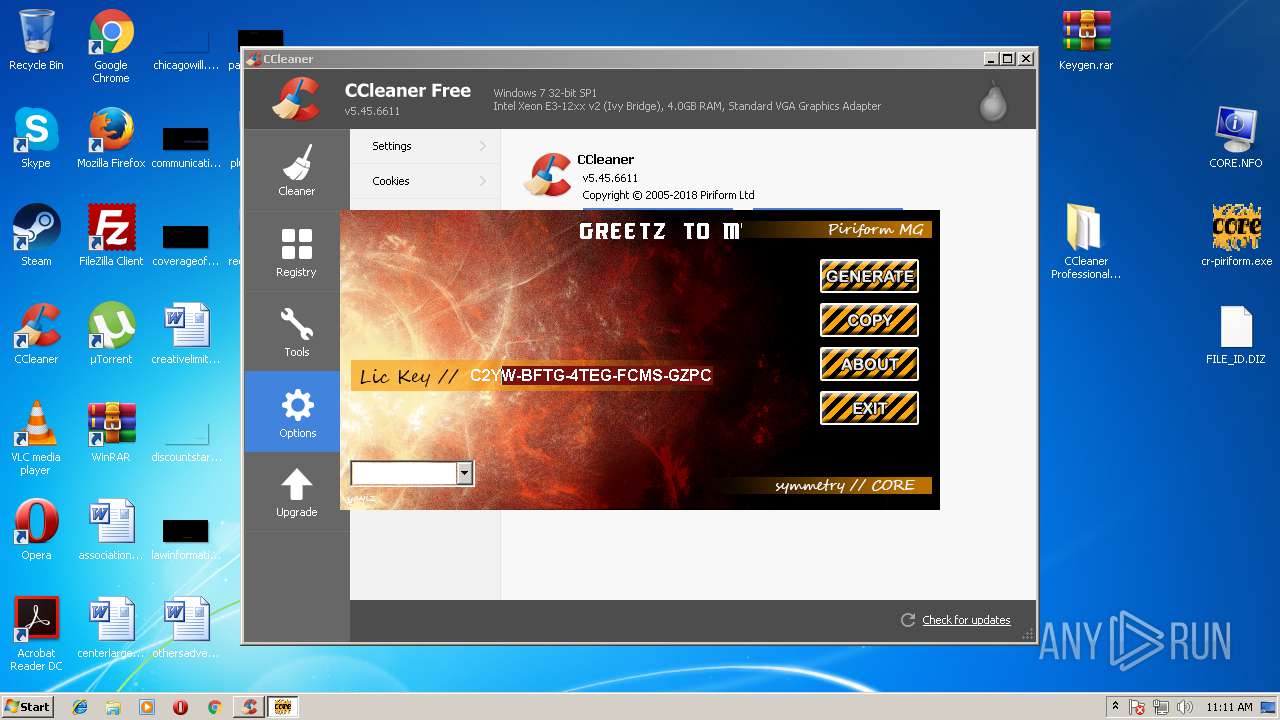The image size is (1280, 720).
Task: Select cr-piriform.exe on desktop
Action: pos(1236,237)
